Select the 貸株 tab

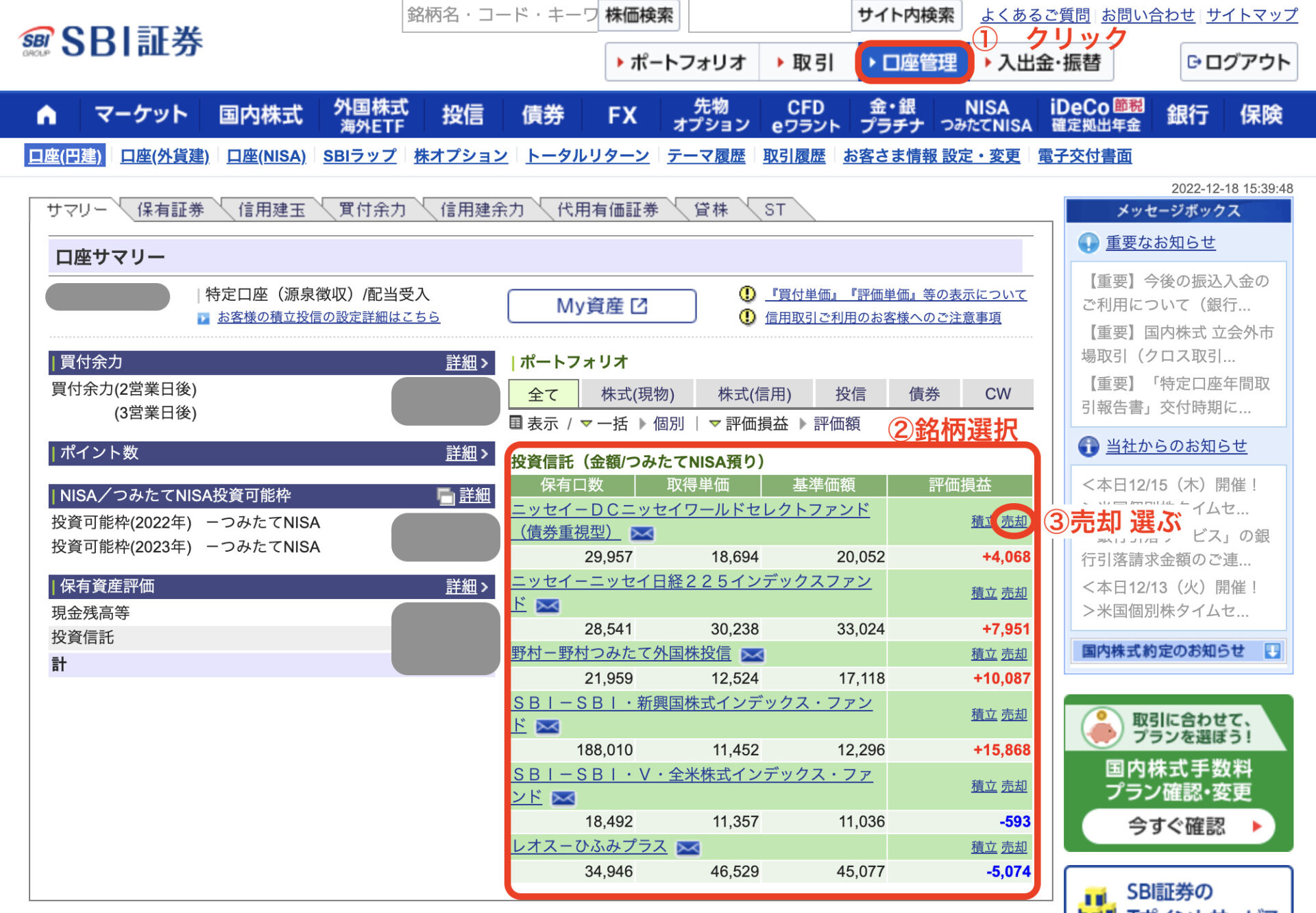(x=711, y=210)
